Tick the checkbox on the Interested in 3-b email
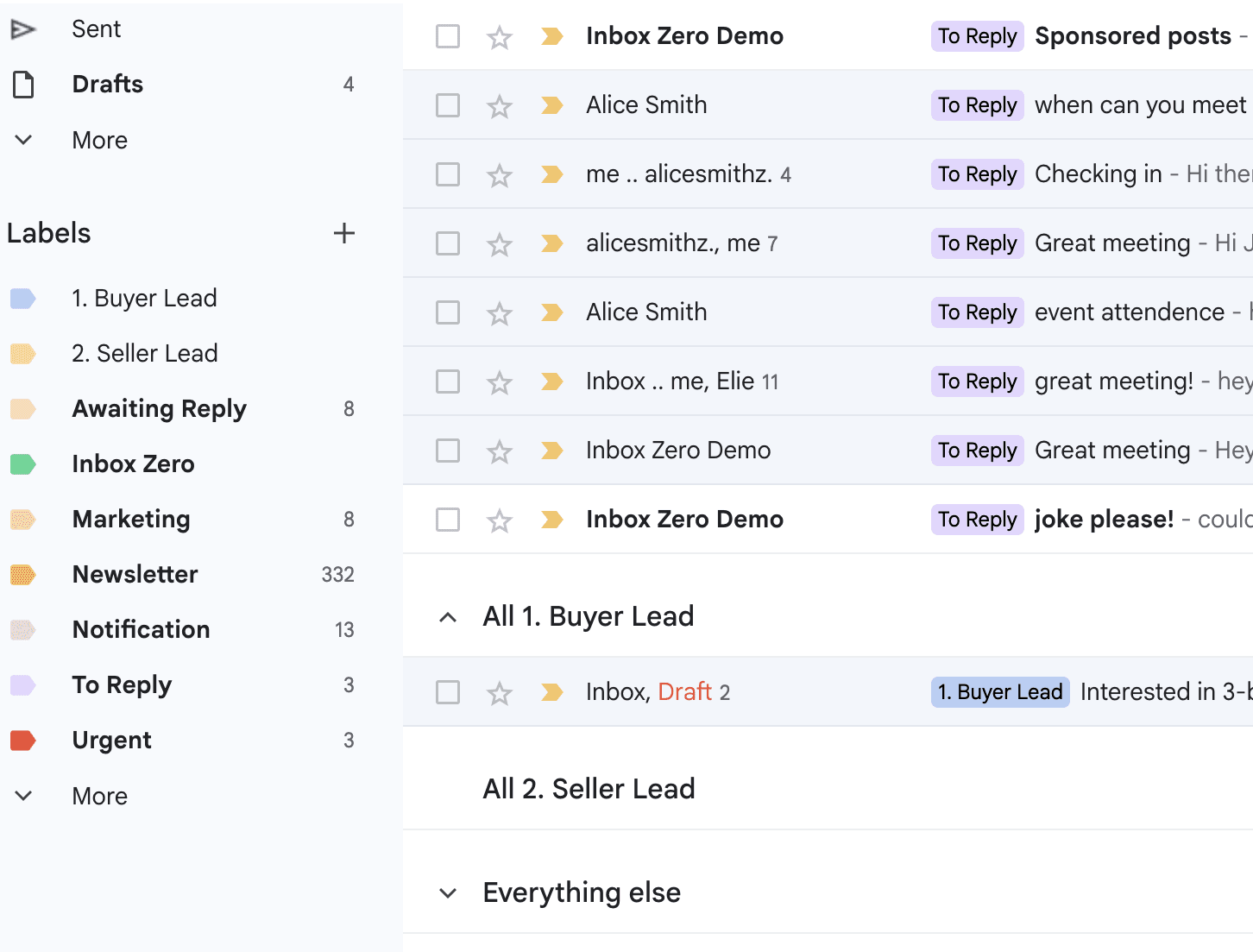Screen dimensions: 1253x952 point(447,691)
